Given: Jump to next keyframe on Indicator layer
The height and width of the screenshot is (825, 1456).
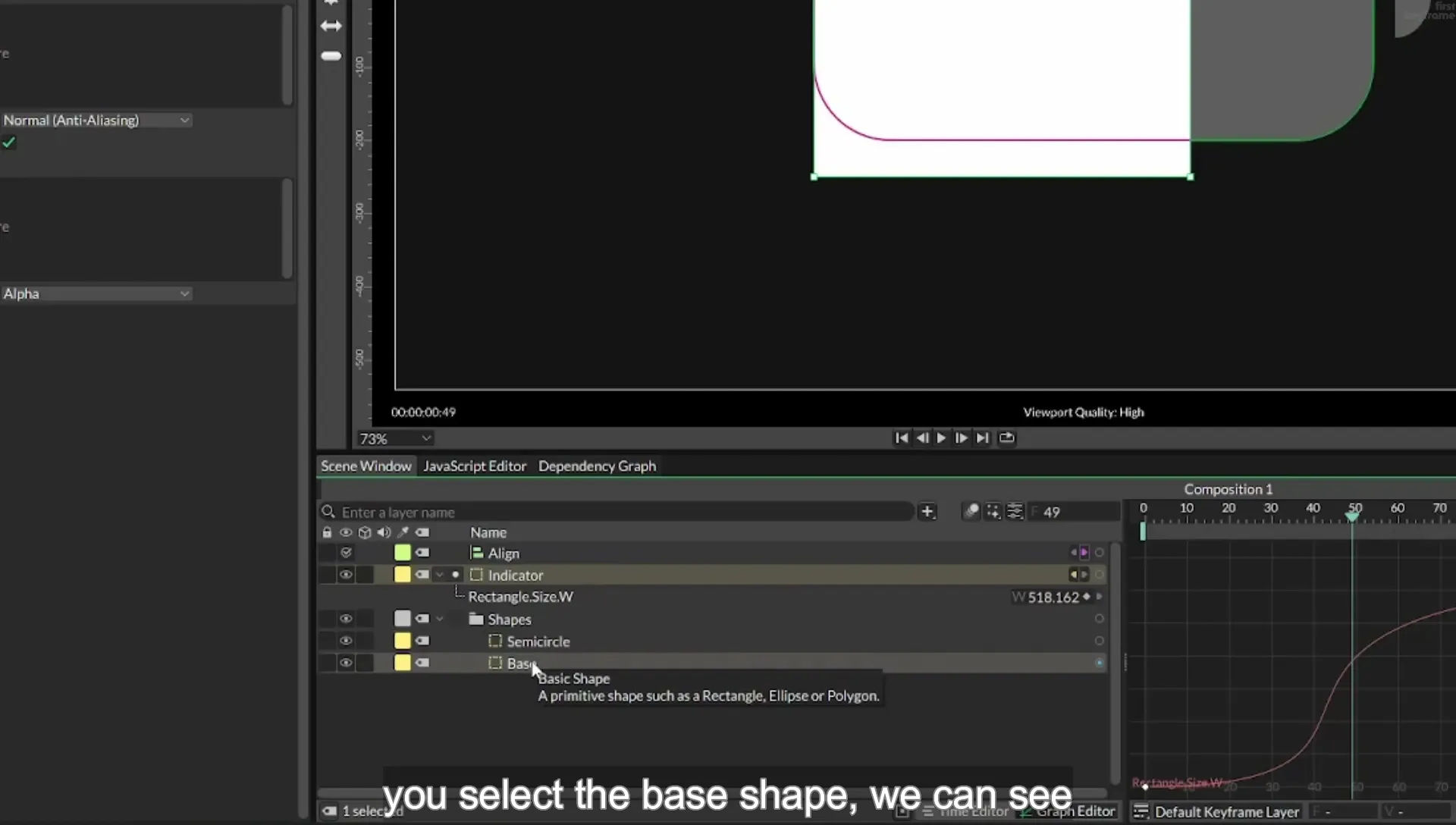Looking at the screenshot, I should [x=1084, y=575].
